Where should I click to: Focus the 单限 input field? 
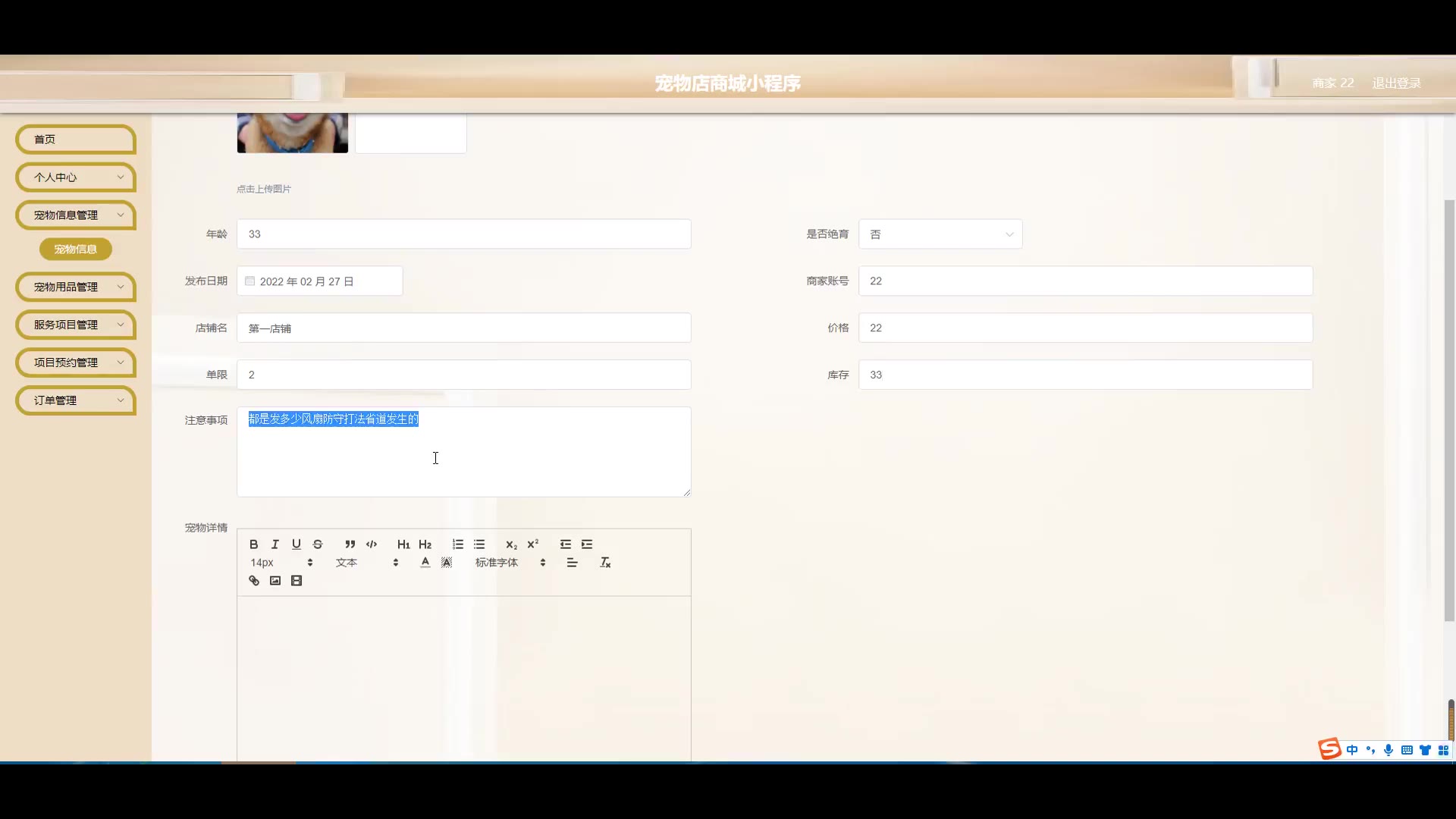[x=464, y=375]
